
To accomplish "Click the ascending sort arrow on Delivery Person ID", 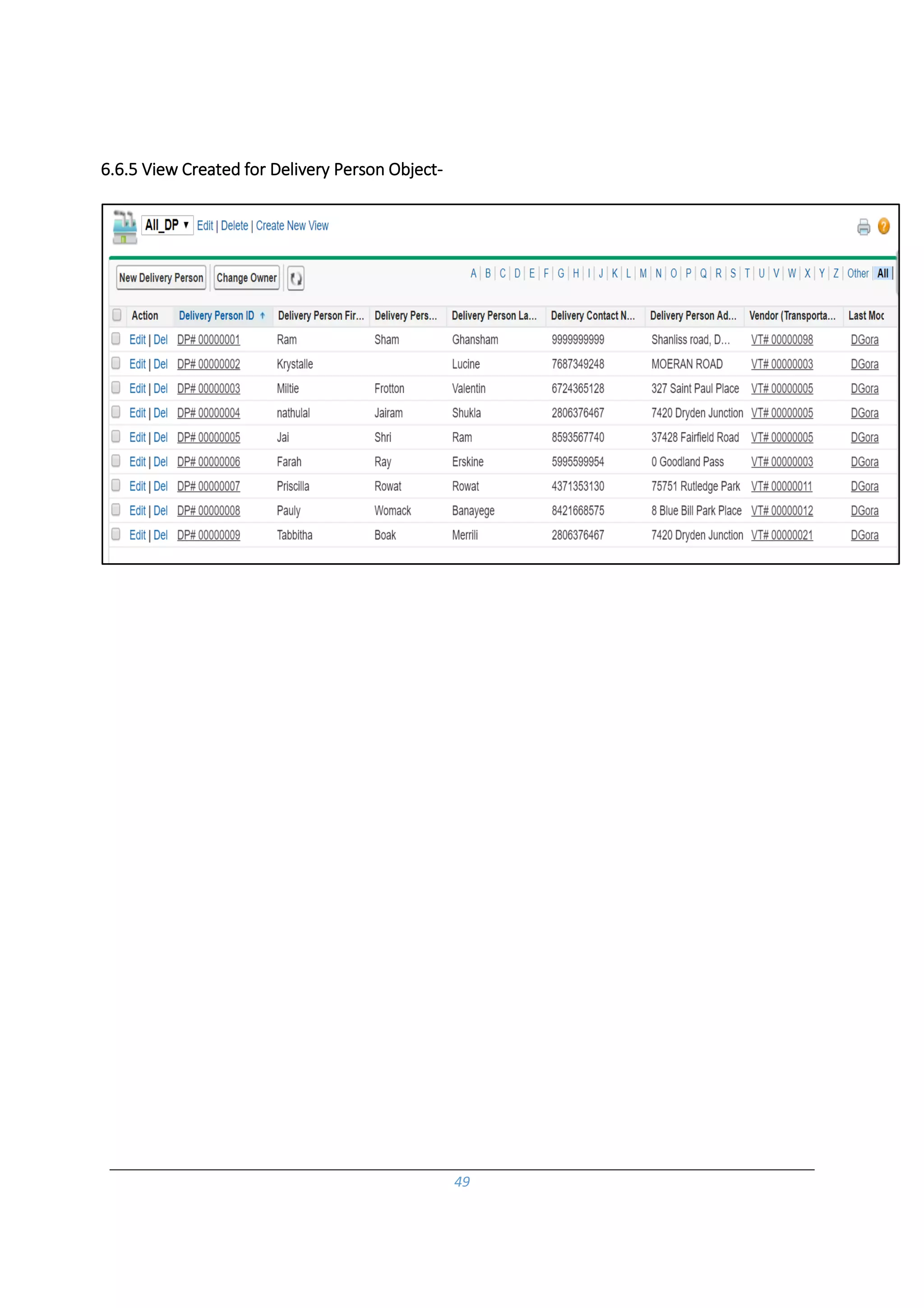I will point(263,315).
